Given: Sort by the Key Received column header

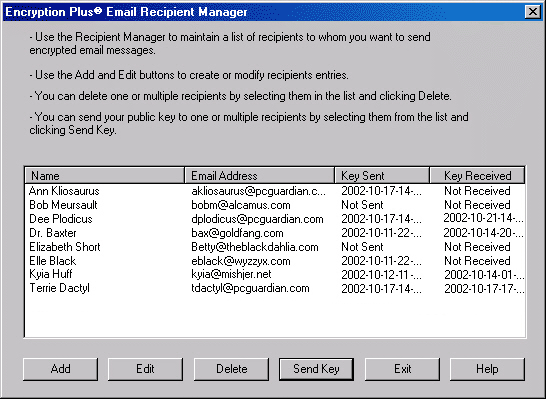Looking at the screenshot, I should click(x=477, y=175).
